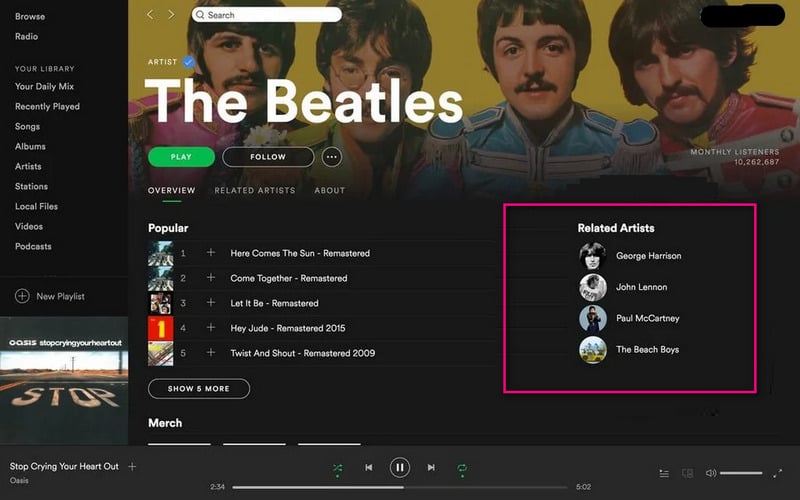Open Stations in the sidebar

(31, 186)
